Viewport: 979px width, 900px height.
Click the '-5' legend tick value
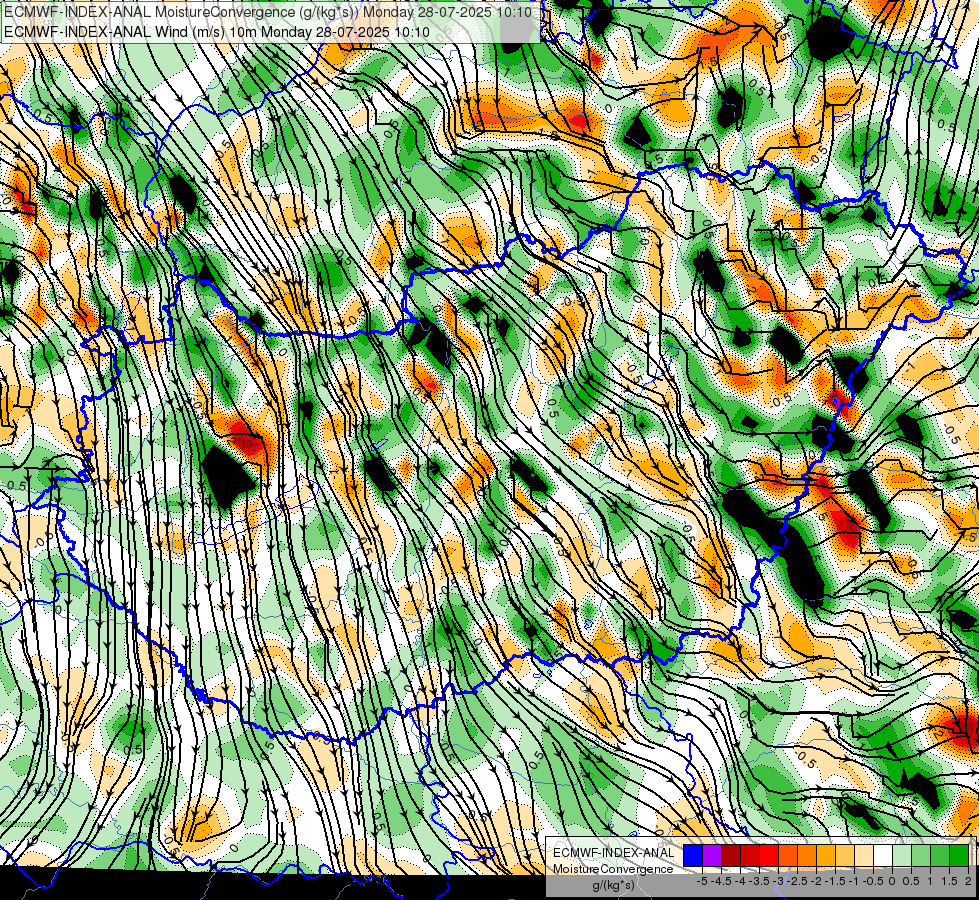tap(702, 881)
